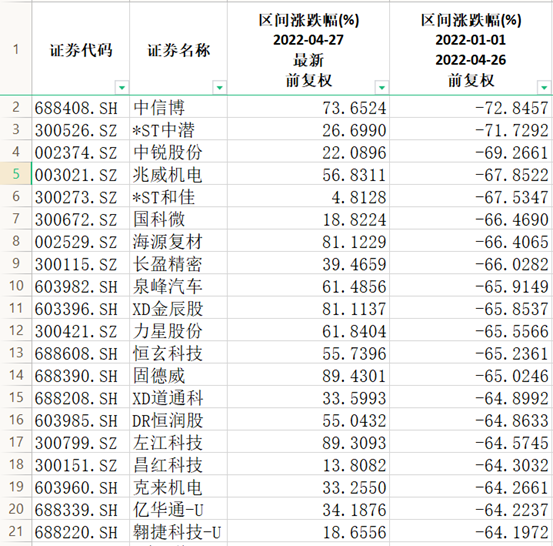Select cell 002374.SZ
Image resolution: width=553 pixels, height=546 pixels.
coord(81,152)
